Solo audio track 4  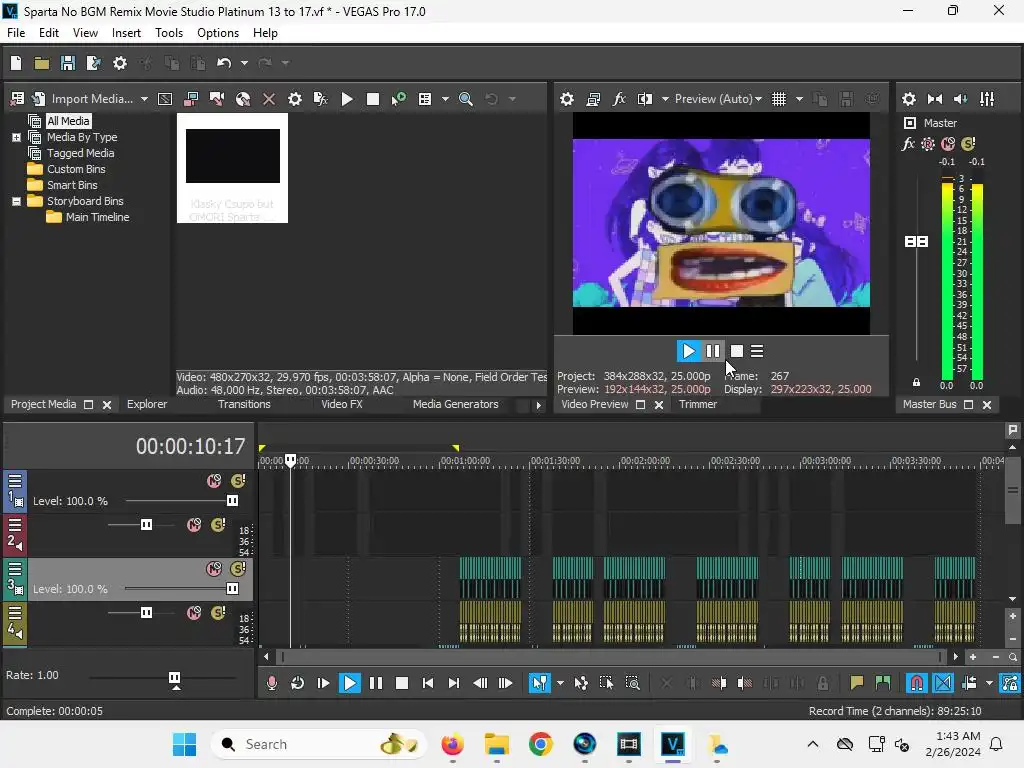218,613
